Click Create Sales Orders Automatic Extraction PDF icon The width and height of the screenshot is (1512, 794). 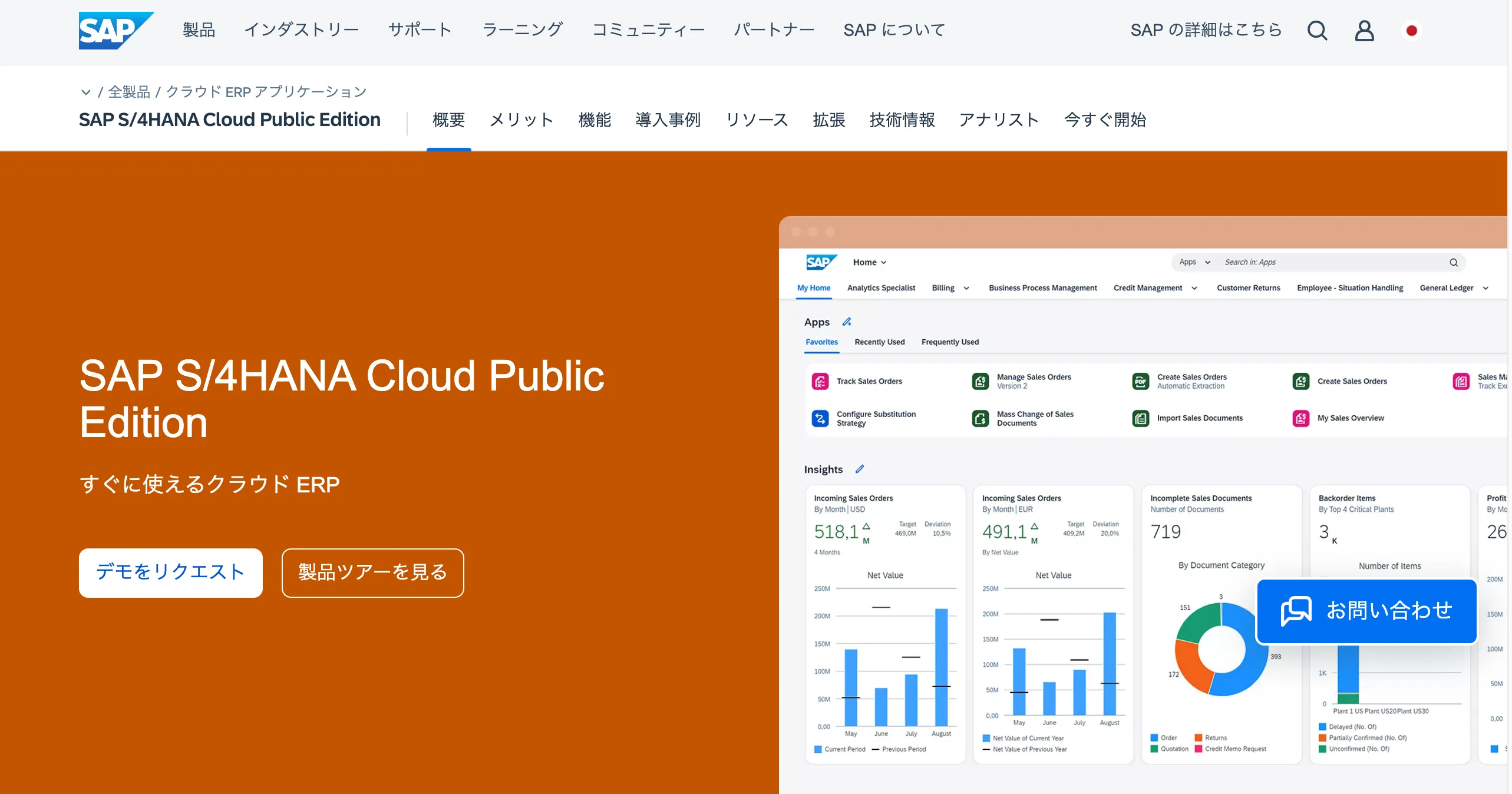point(1140,381)
